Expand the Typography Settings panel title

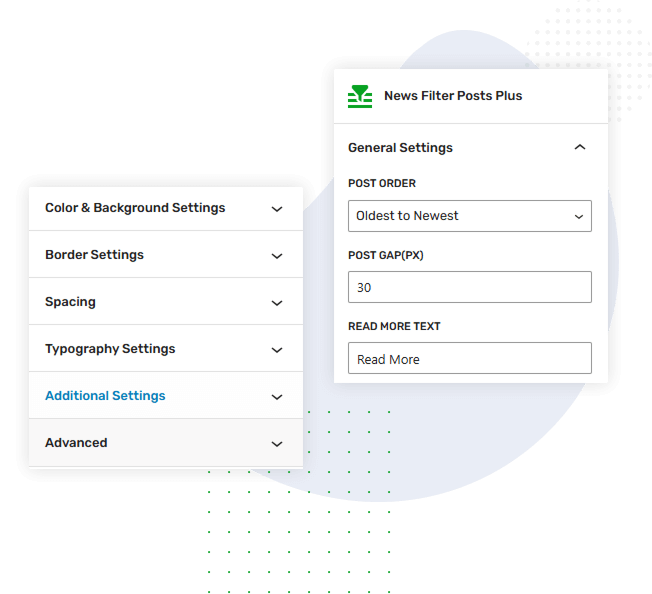110,349
